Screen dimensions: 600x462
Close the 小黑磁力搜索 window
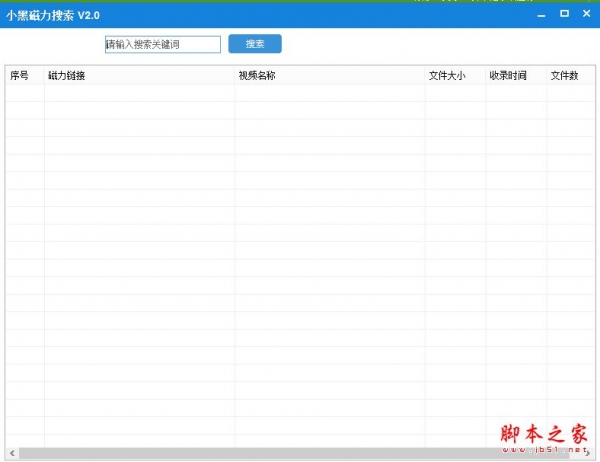coord(587,14)
